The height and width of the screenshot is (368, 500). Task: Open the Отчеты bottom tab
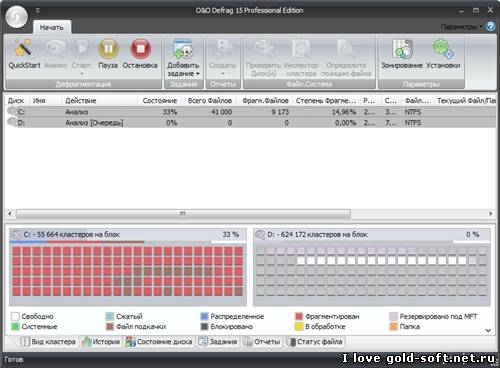[x=262, y=342]
